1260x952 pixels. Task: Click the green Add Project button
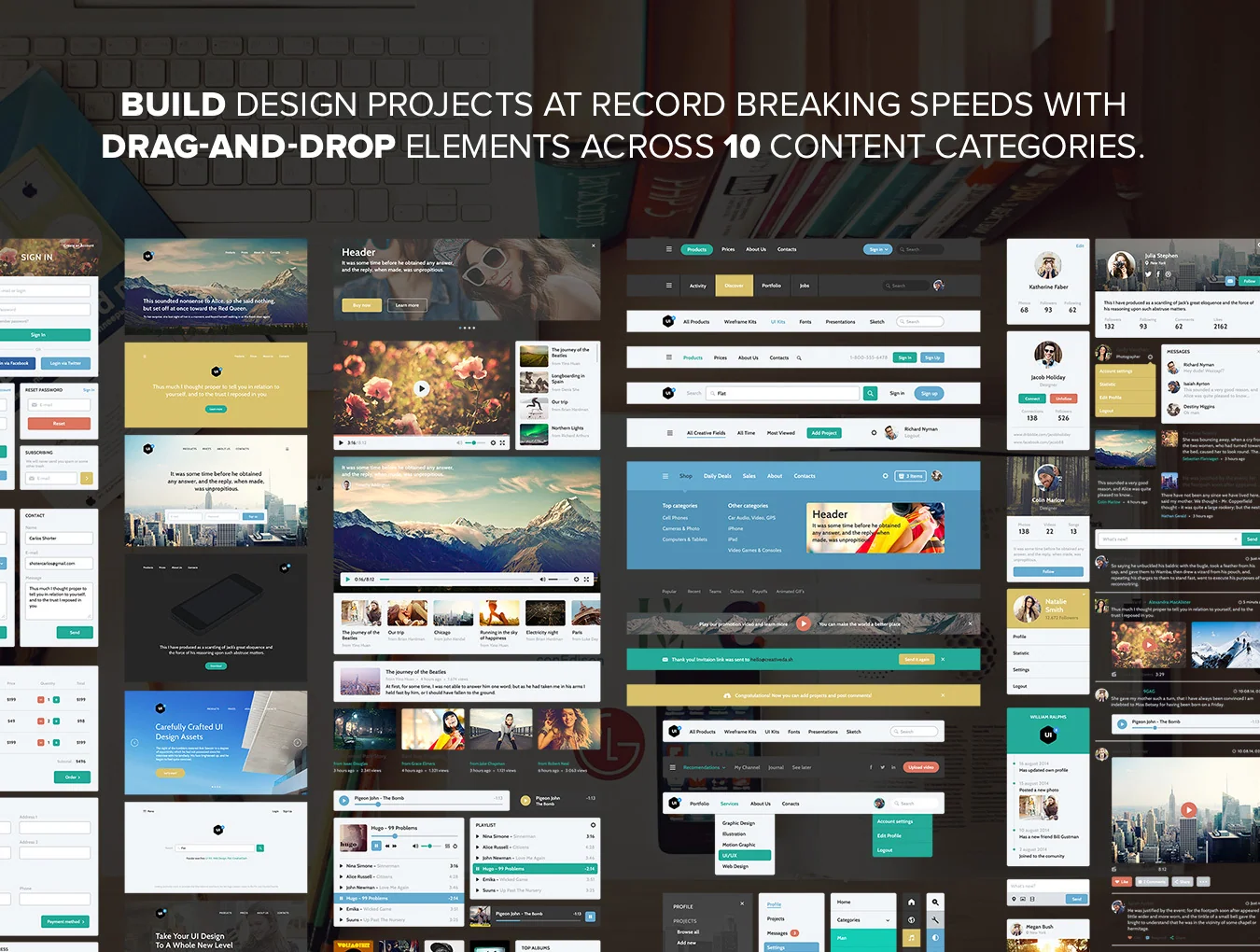tap(824, 433)
